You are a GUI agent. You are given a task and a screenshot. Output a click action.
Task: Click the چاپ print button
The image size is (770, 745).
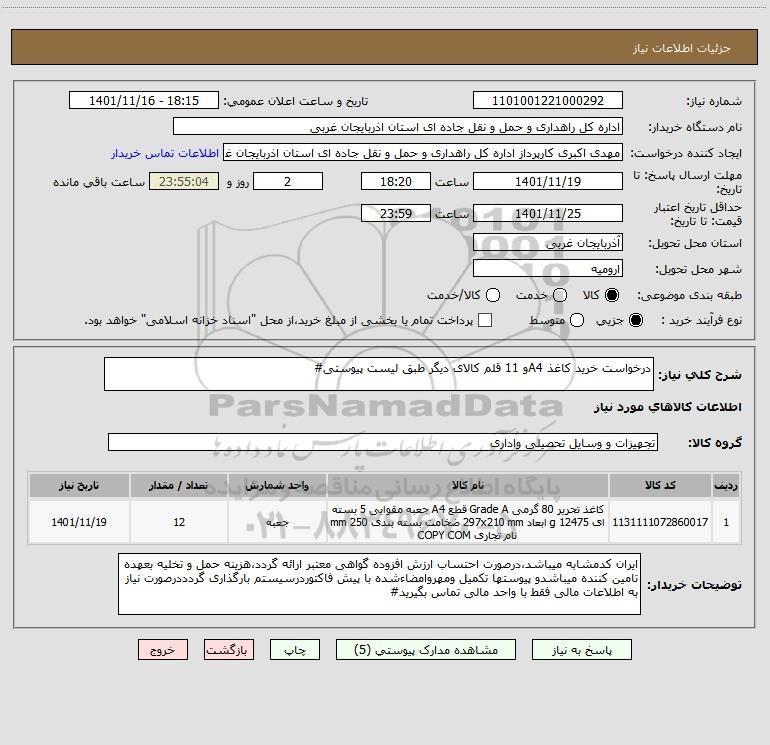[x=295, y=650]
